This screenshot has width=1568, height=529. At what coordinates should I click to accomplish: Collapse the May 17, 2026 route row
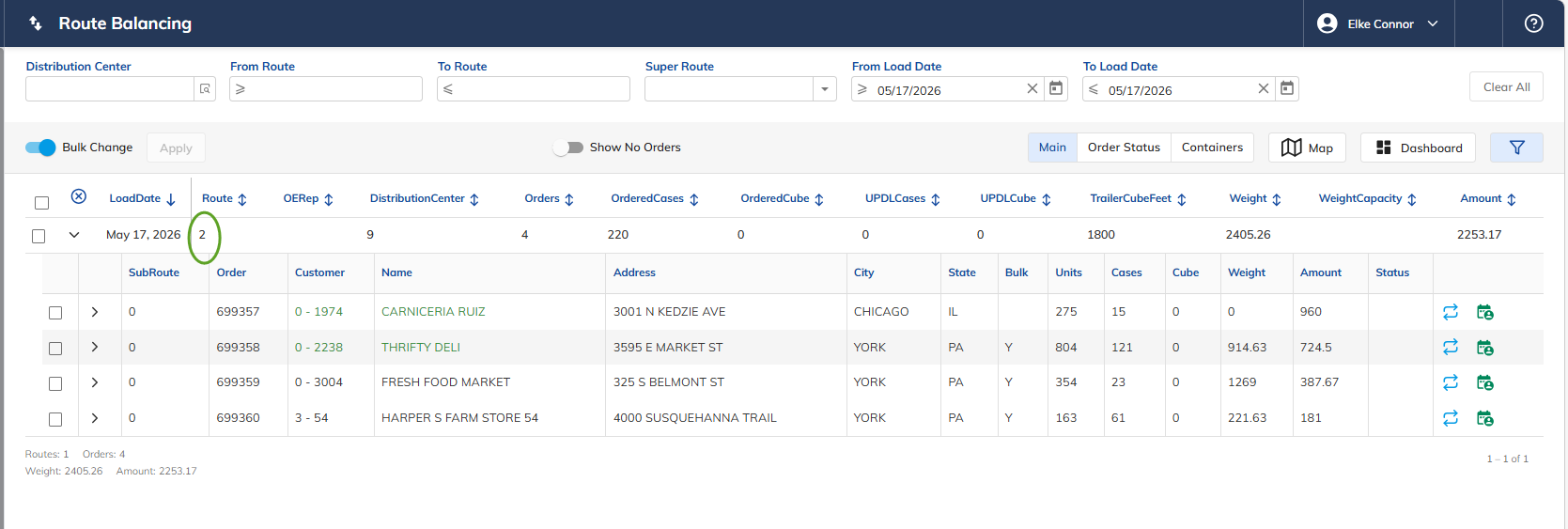tap(74, 235)
